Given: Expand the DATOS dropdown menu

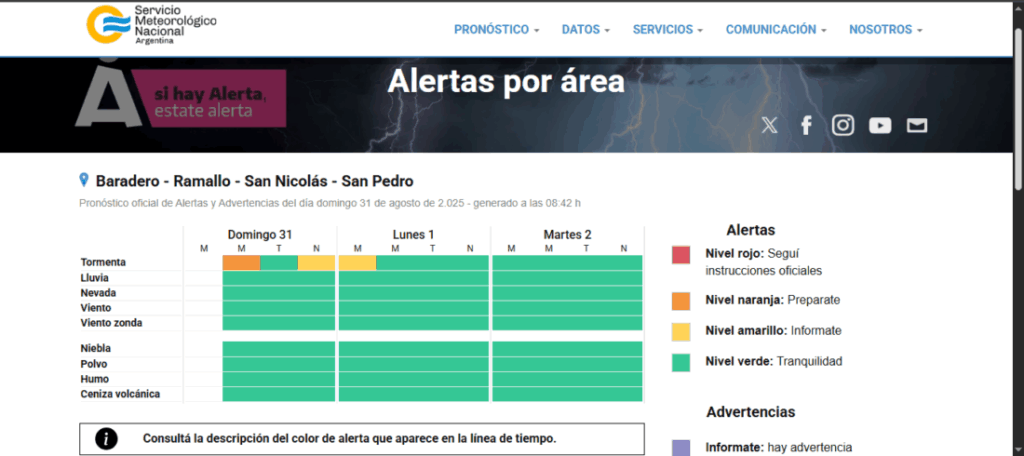Looking at the screenshot, I should pos(585,30).
